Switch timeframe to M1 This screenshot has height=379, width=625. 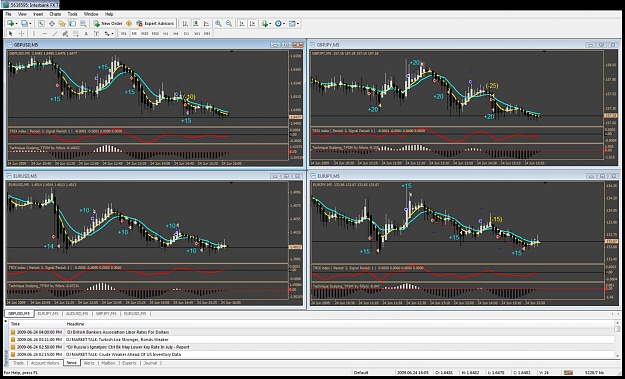click(124, 34)
